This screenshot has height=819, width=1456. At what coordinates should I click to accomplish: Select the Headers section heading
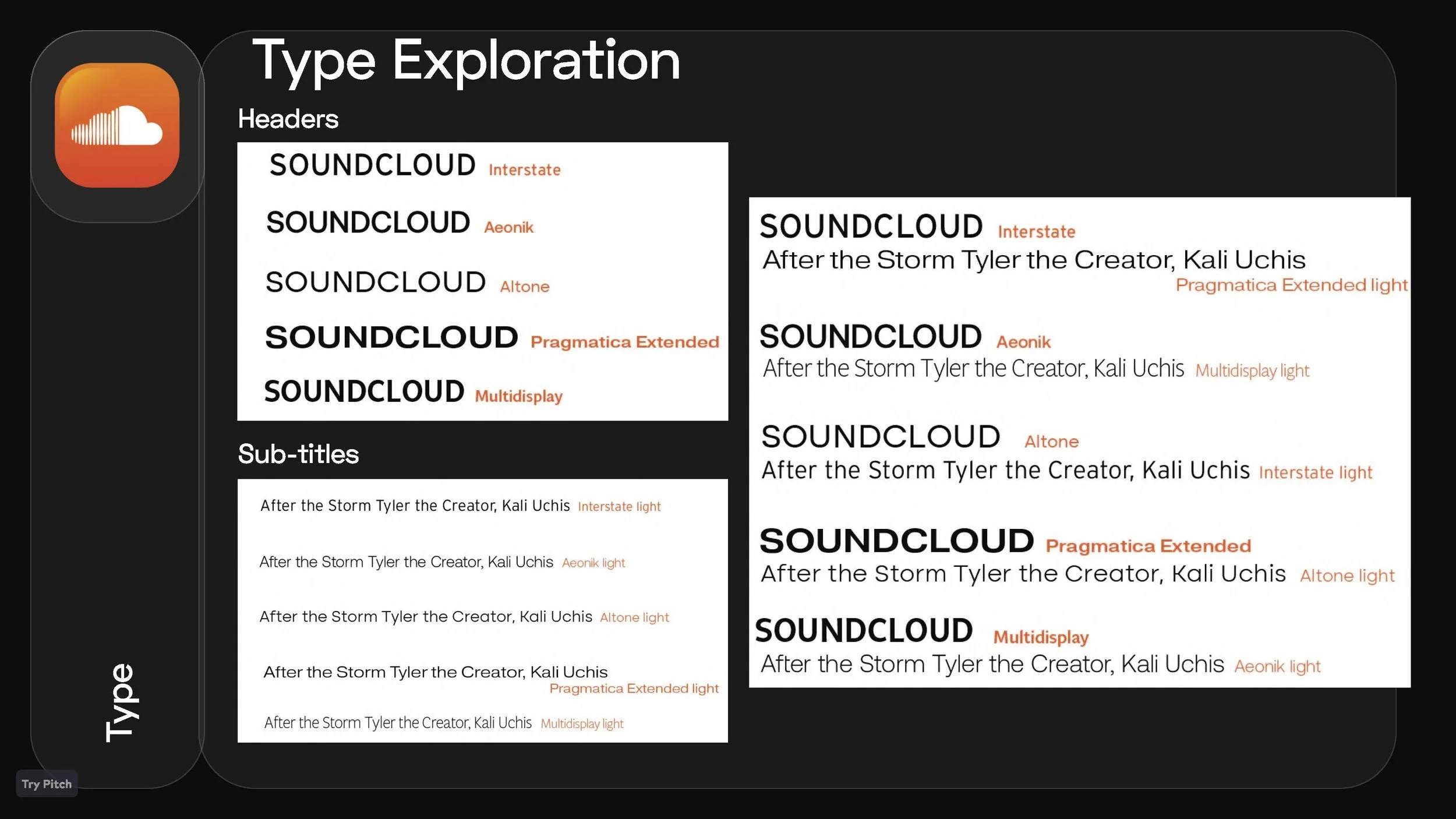point(288,119)
